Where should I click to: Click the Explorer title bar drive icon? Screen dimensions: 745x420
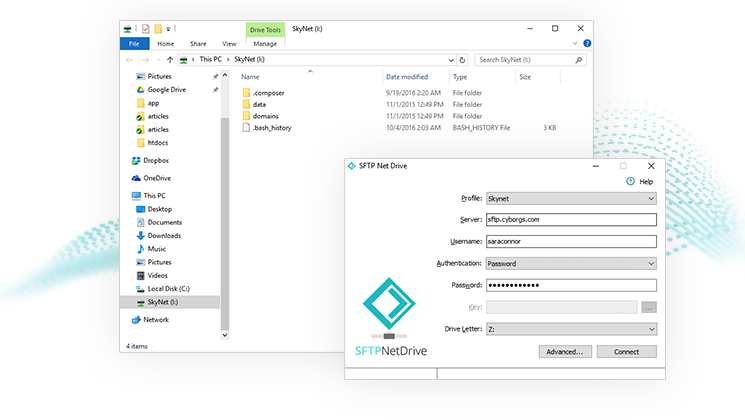[127, 29]
